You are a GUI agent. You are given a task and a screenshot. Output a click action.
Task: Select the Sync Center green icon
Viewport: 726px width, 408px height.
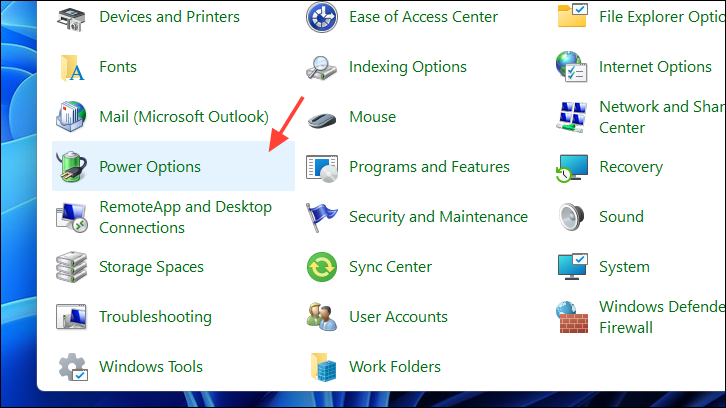click(x=322, y=267)
